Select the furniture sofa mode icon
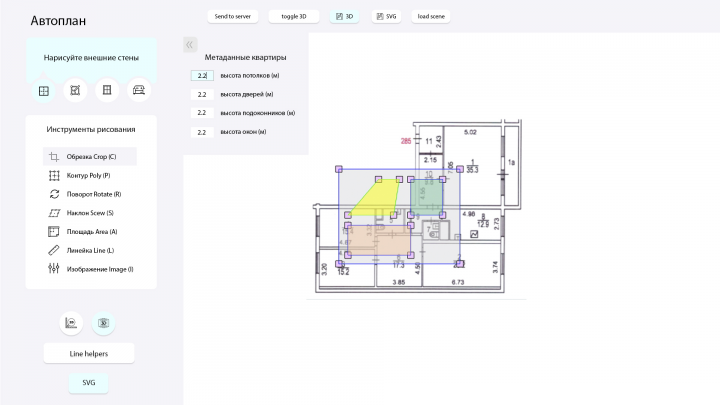 tap(139, 90)
